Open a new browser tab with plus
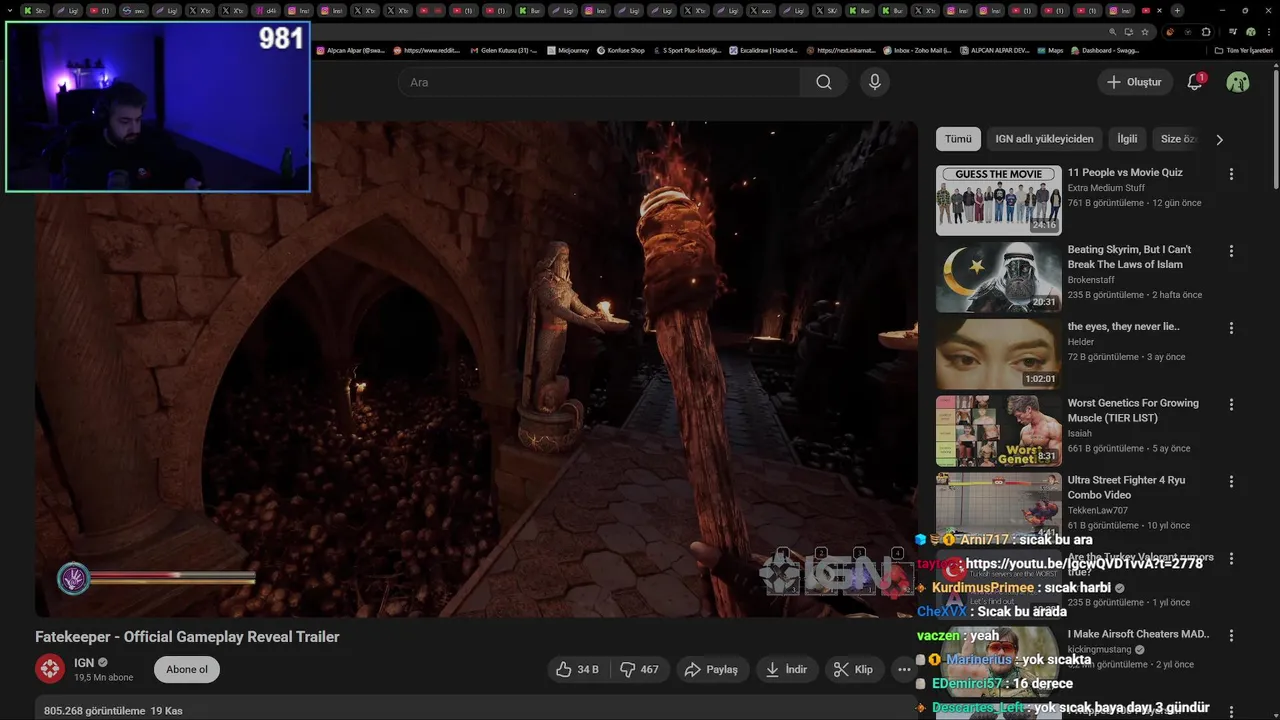The height and width of the screenshot is (720, 1280). [1177, 10]
